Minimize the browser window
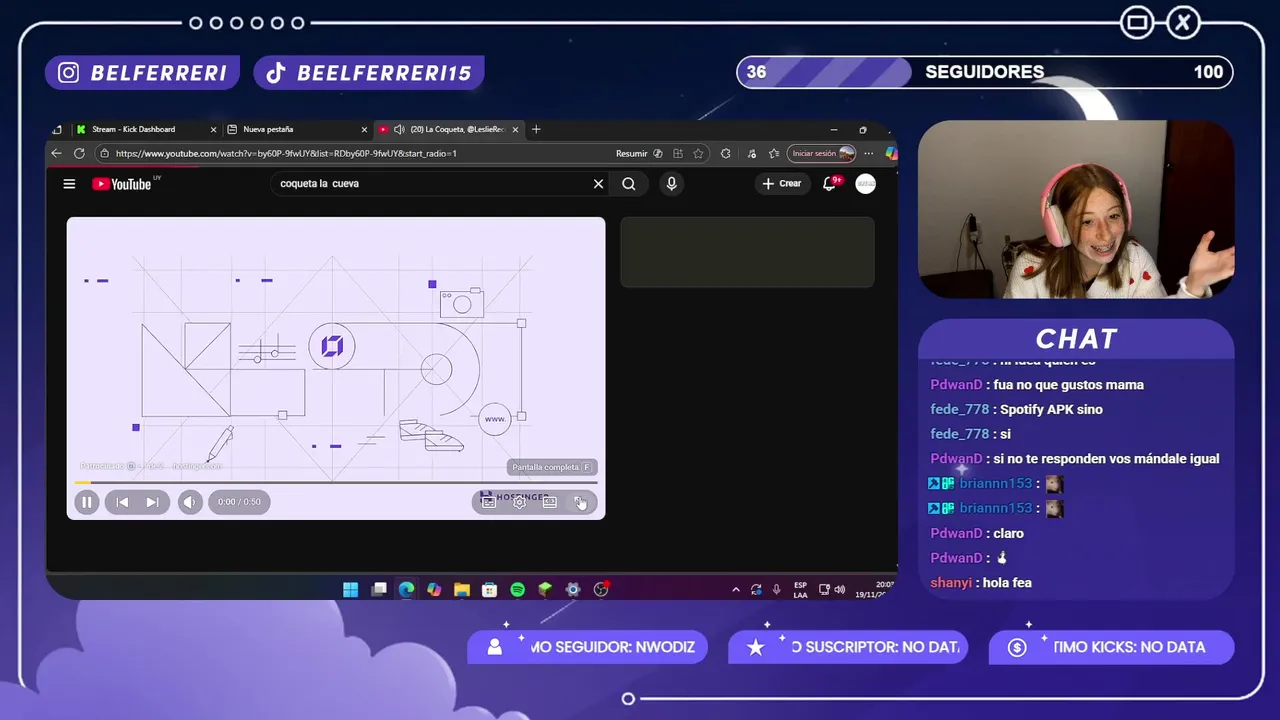 coord(833,129)
